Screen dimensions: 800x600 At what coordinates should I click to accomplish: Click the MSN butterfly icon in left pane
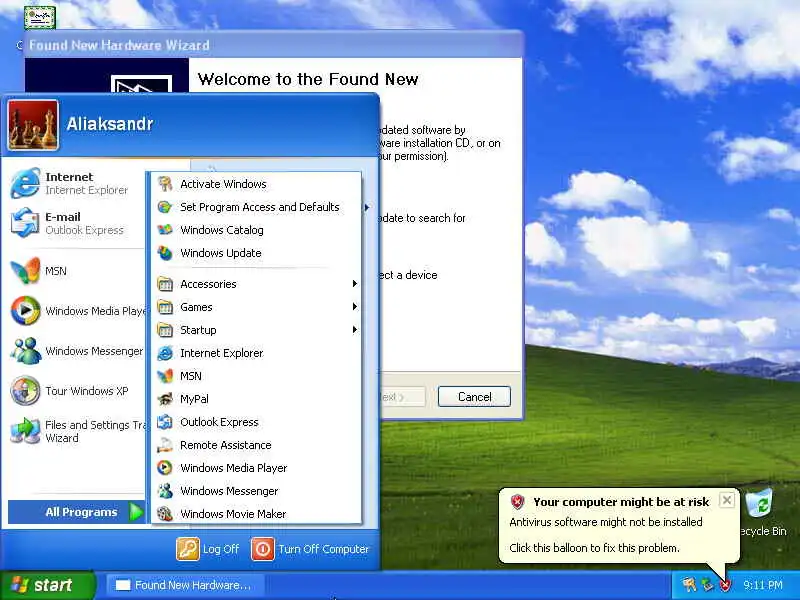click(25, 270)
